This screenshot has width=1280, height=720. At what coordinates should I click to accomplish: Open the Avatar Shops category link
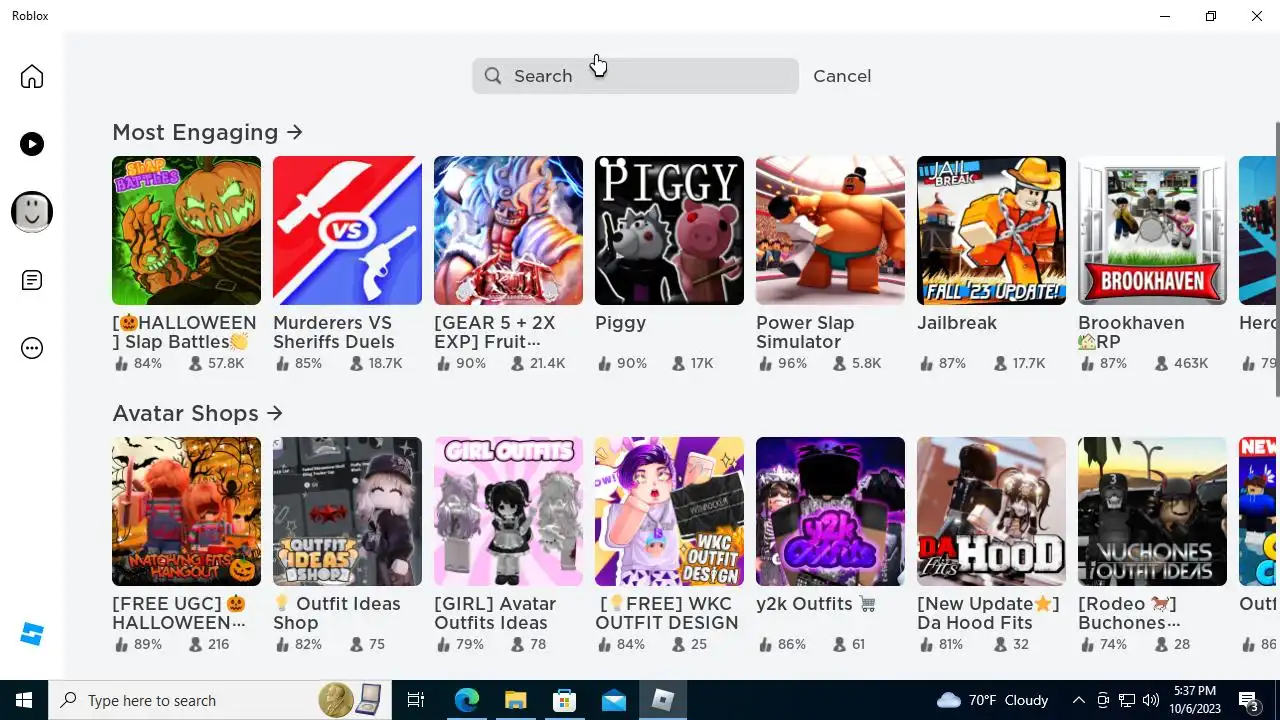tap(197, 413)
